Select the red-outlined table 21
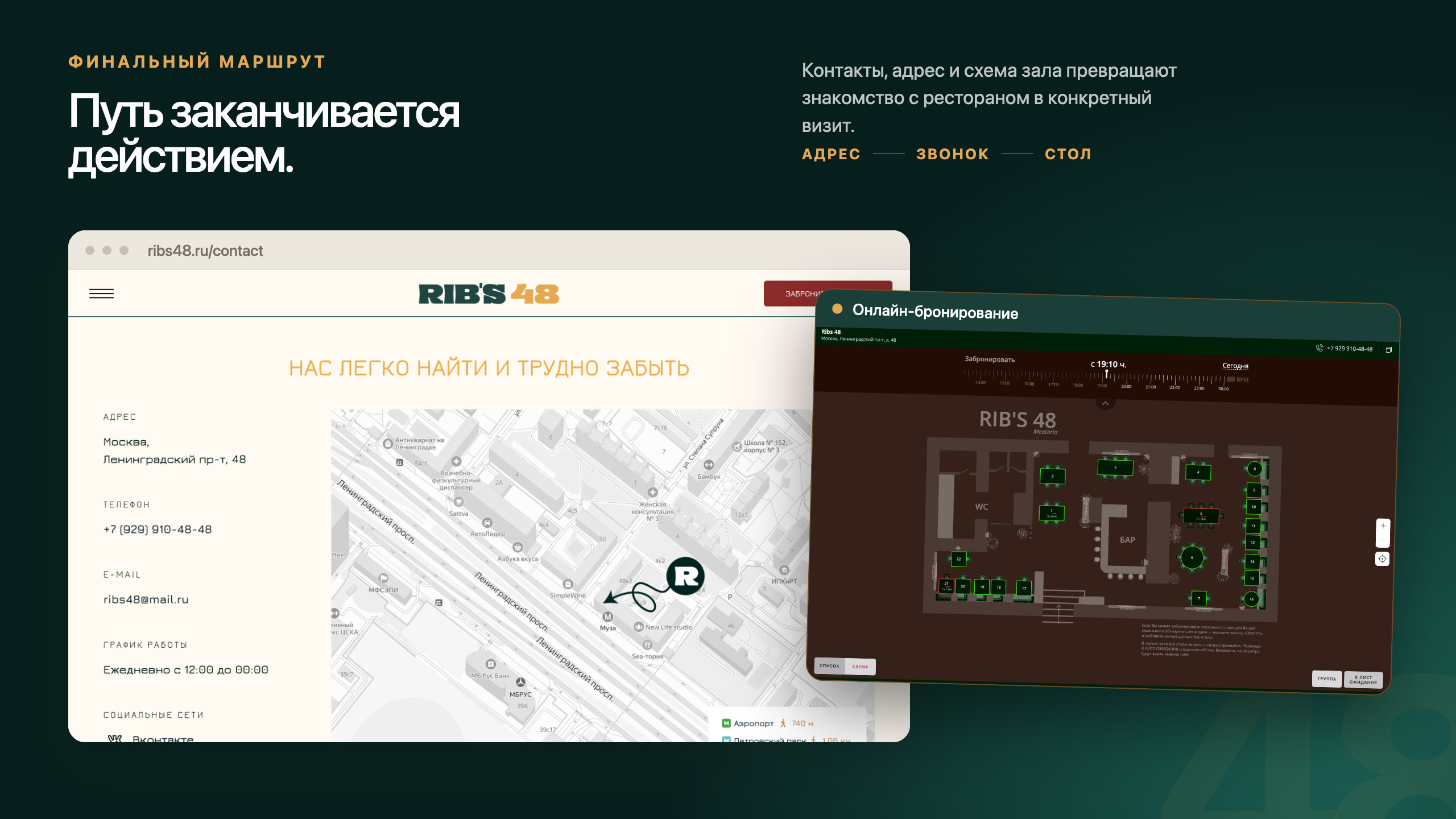The height and width of the screenshot is (819, 1456). (946, 585)
